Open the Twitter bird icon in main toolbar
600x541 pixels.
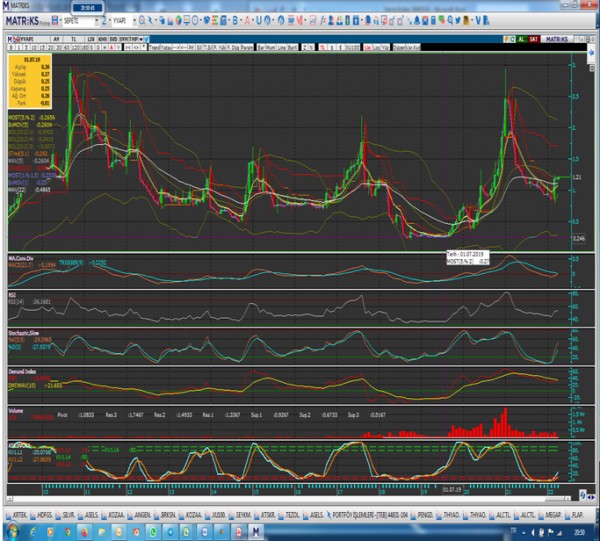click(x=458, y=20)
